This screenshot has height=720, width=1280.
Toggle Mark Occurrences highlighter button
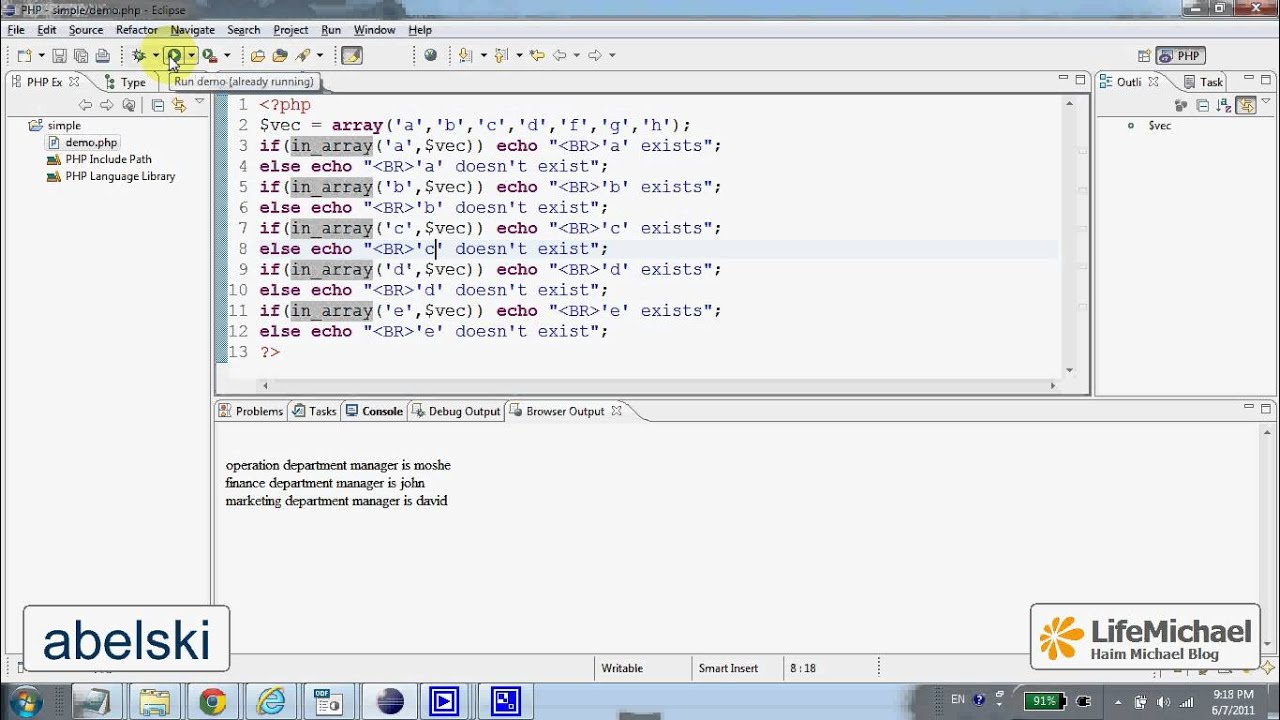(351, 56)
